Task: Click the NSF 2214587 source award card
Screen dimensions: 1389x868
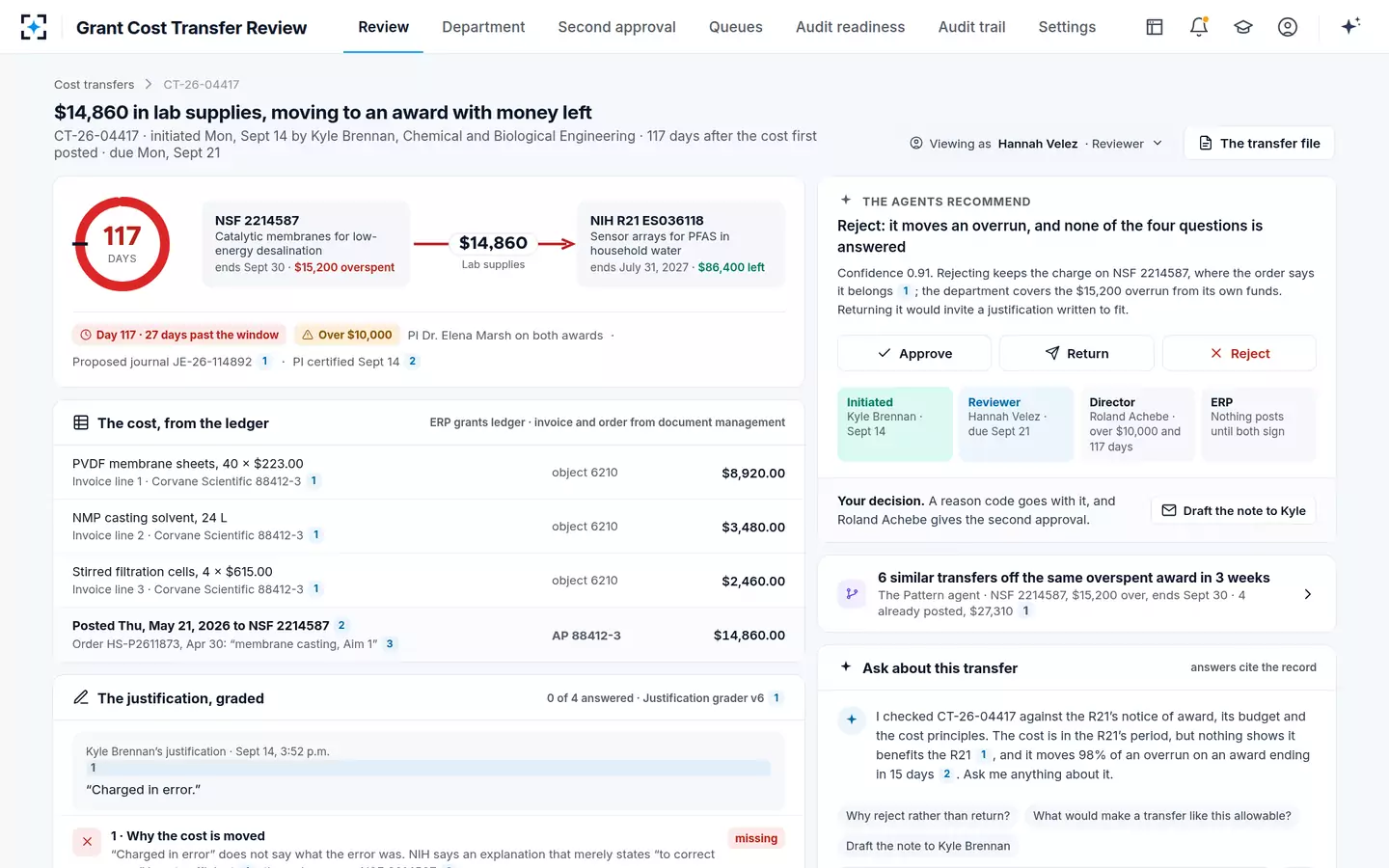Action: click(x=306, y=244)
